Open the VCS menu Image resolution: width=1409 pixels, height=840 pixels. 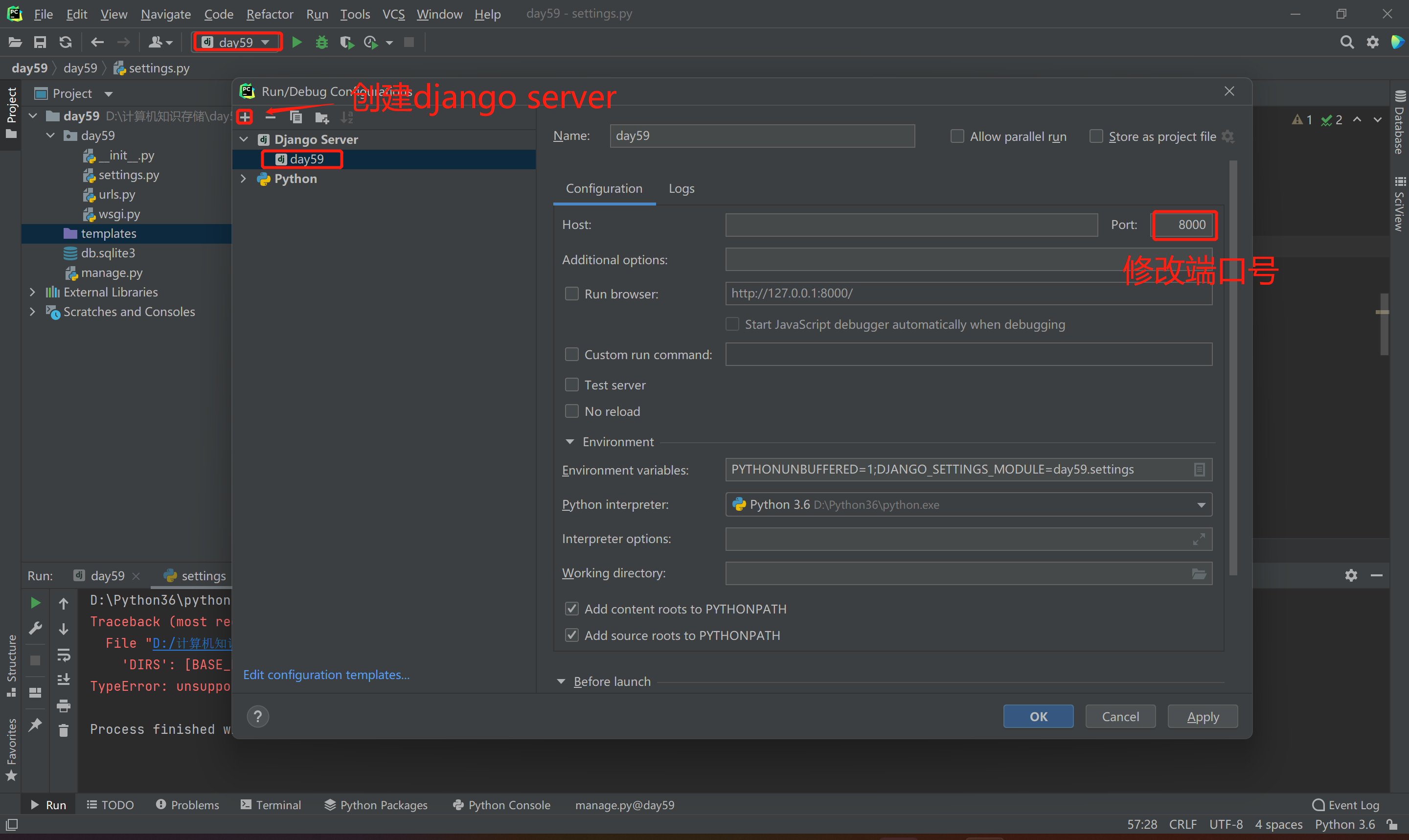pos(393,14)
